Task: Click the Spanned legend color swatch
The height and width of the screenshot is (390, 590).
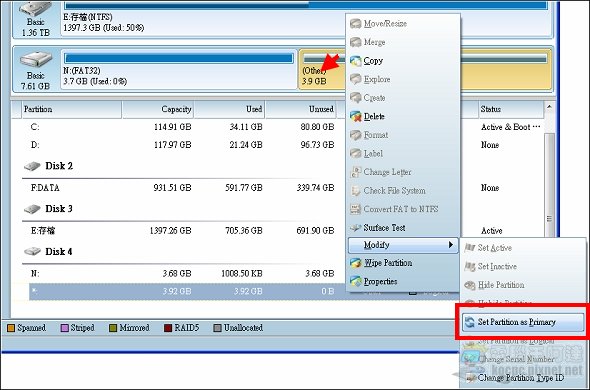Action: 11,328
